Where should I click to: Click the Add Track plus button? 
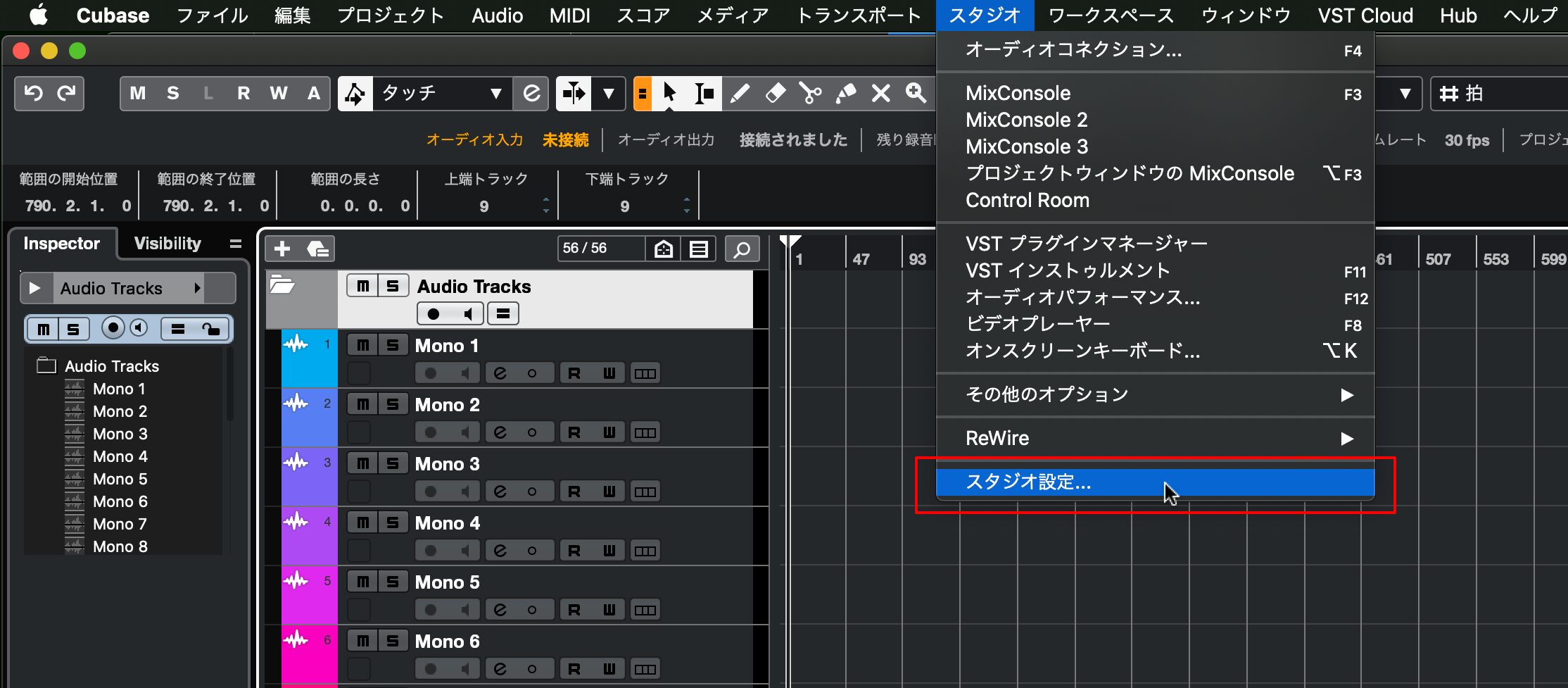click(282, 249)
